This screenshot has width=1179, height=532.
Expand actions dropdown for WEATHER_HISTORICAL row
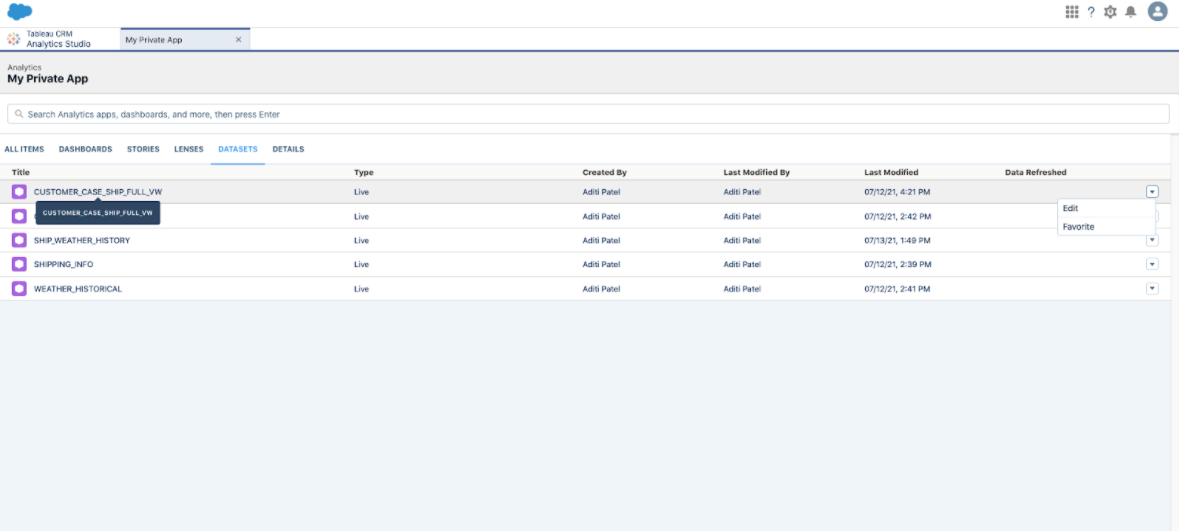[1152, 288]
